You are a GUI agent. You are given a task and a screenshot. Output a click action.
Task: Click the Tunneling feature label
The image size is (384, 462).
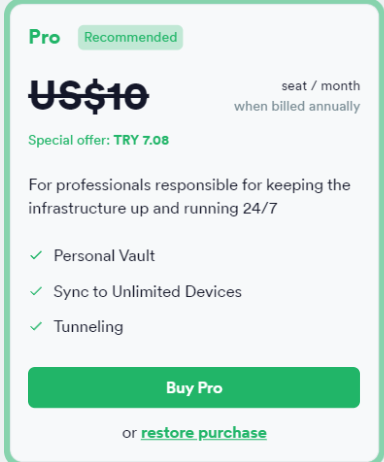[x=89, y=327]
